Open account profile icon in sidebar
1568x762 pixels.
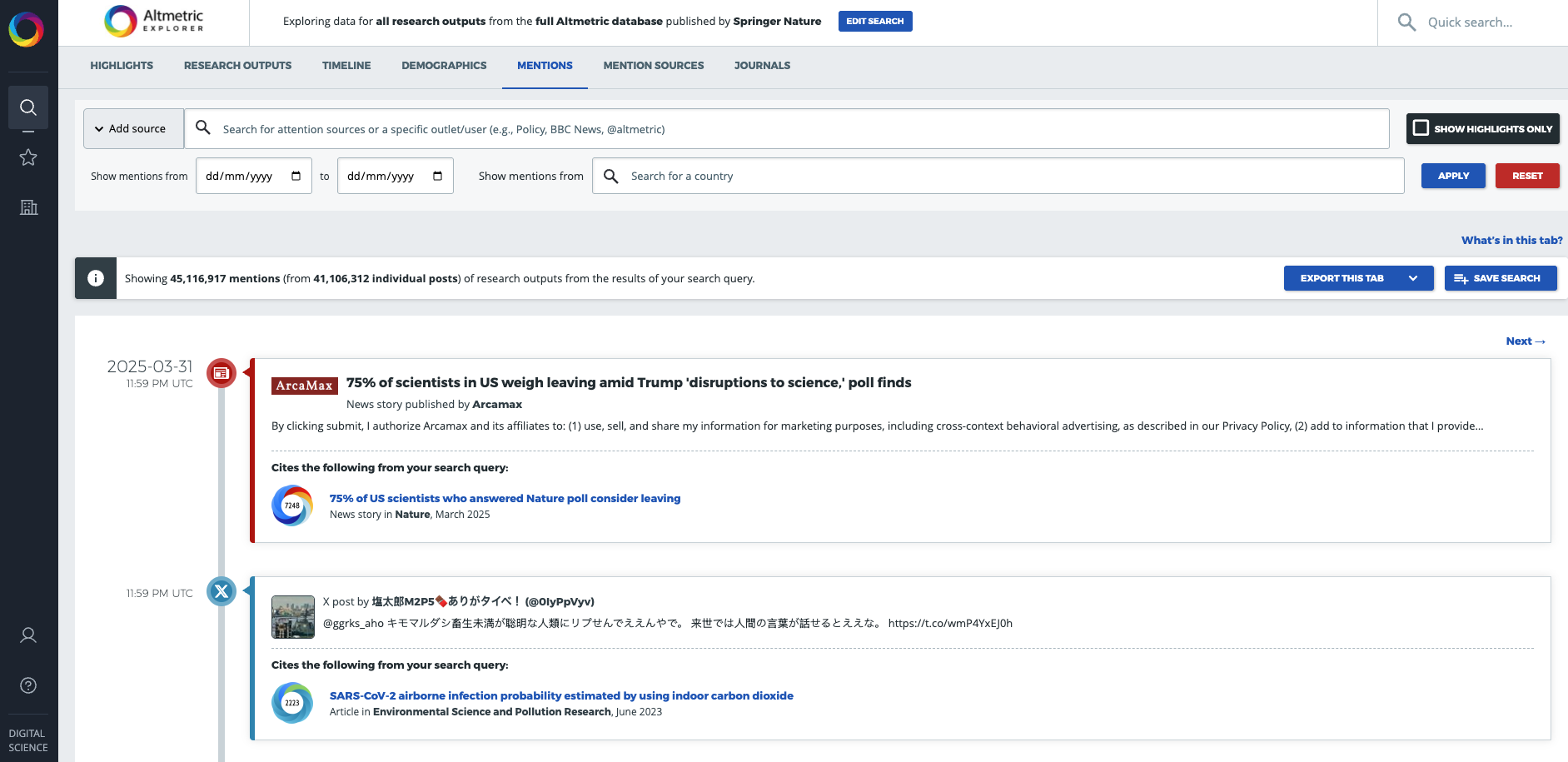(x=28, y=635)
